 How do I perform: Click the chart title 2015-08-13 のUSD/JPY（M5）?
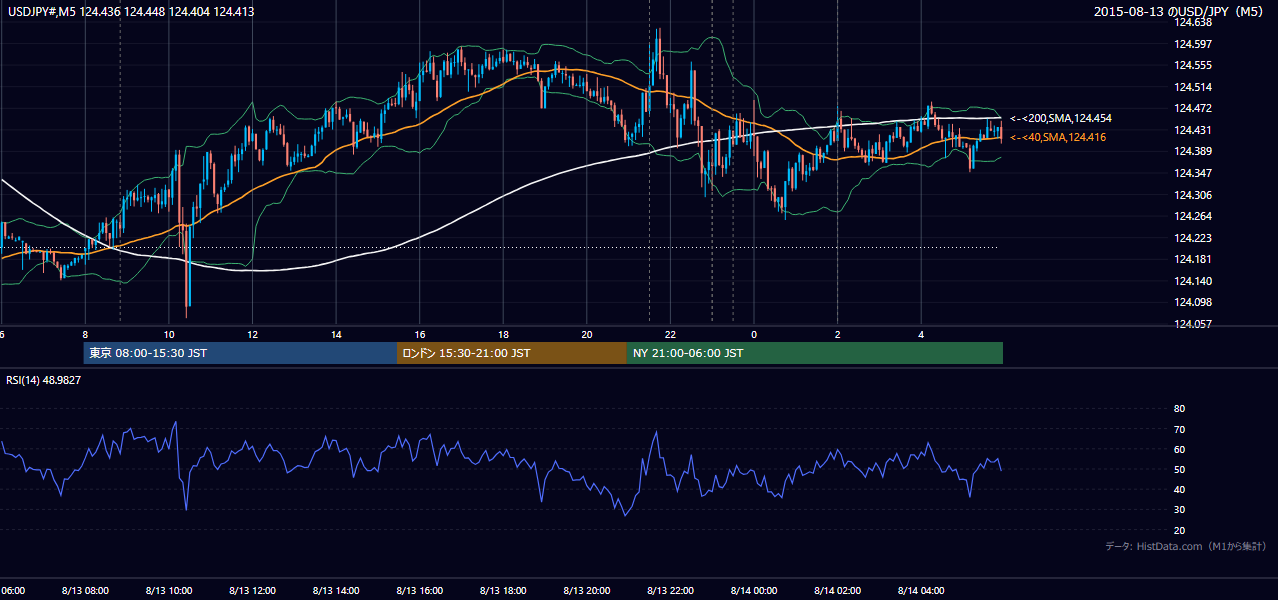pyautogui.click(x=1181, y=12)
